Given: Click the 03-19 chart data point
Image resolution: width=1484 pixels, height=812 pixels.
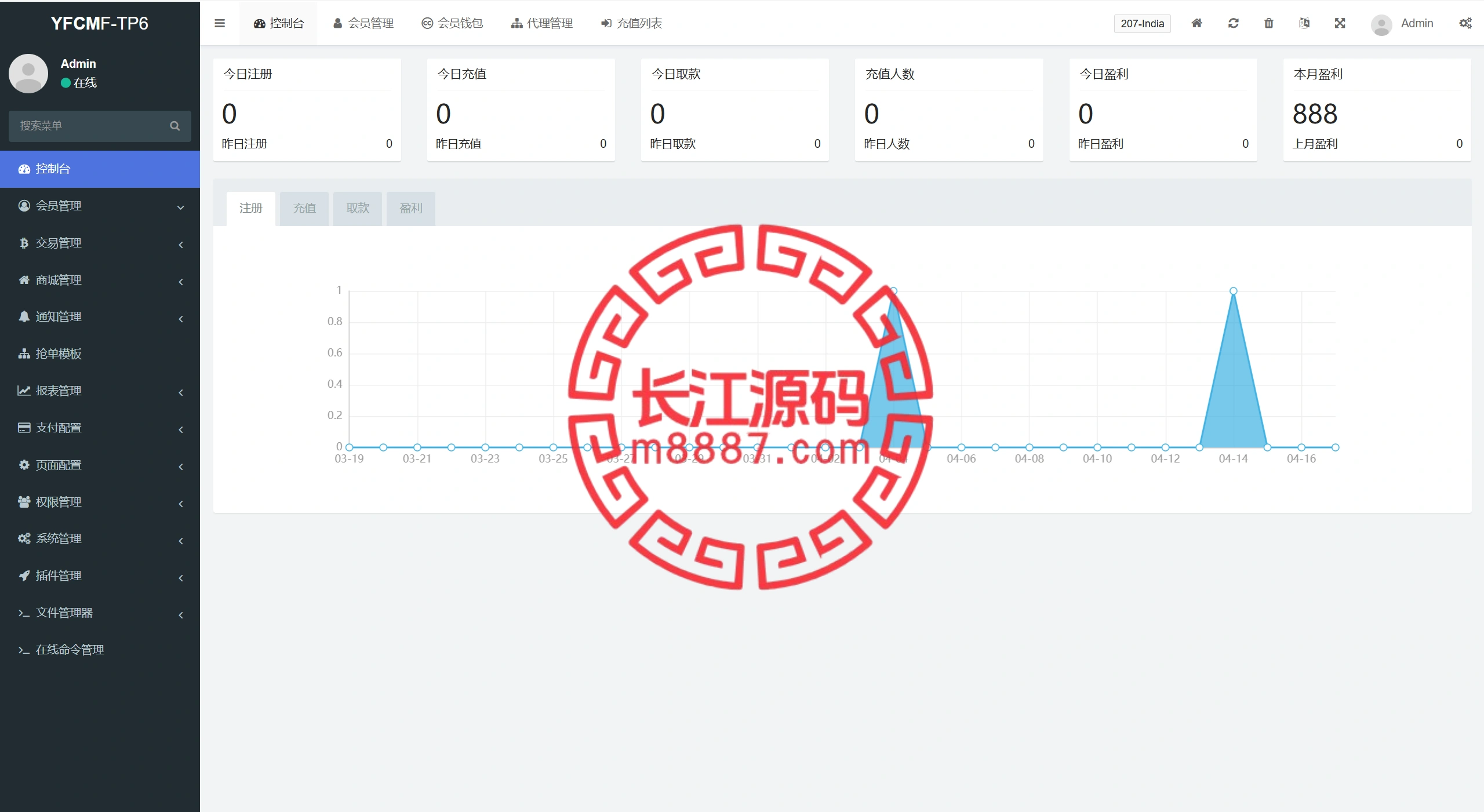Looking at the screenshot, I should 349,447.
